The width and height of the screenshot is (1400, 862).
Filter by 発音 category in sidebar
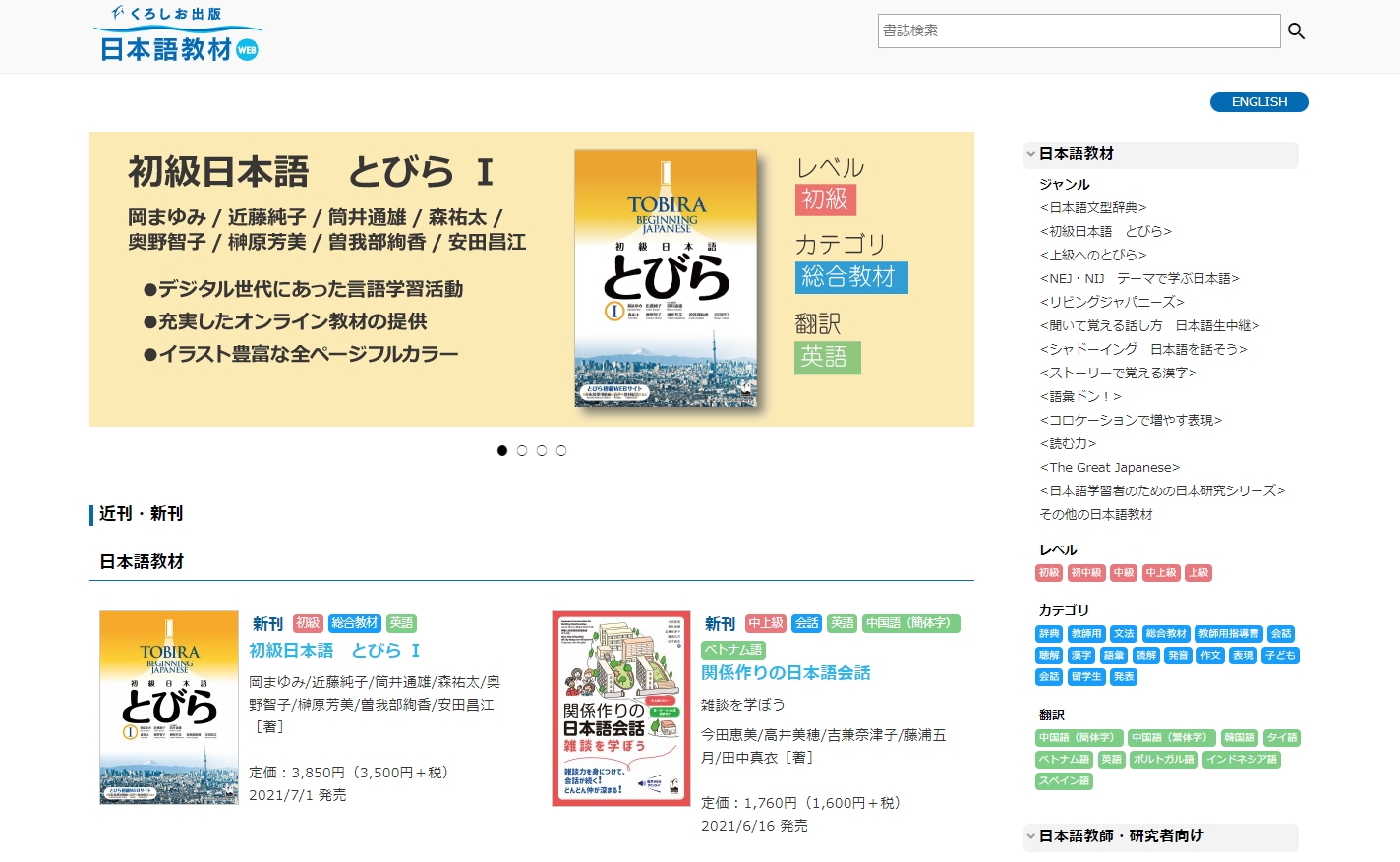point(1178,656)
